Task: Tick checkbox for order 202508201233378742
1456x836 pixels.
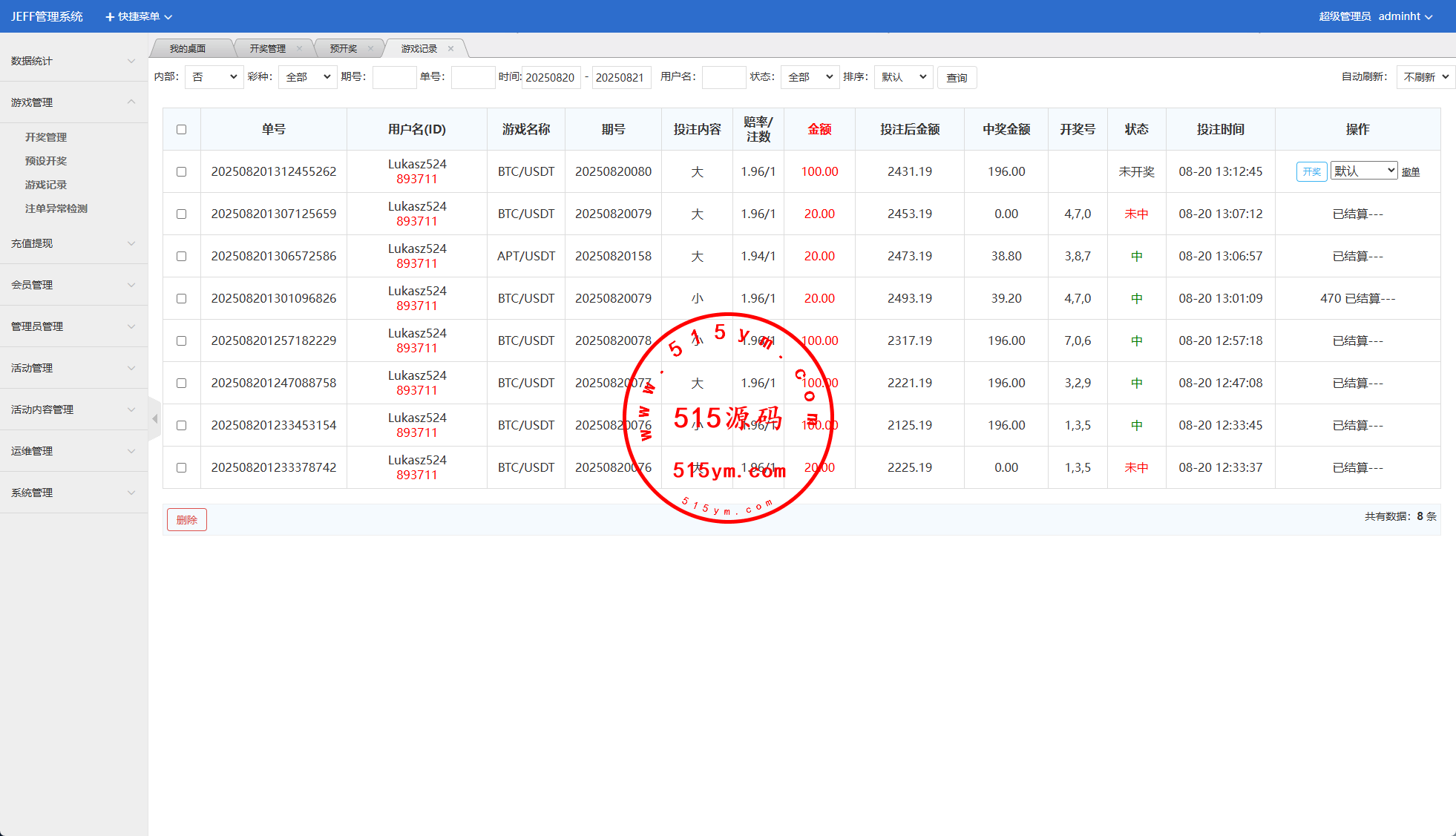Action: pos(181,468)
